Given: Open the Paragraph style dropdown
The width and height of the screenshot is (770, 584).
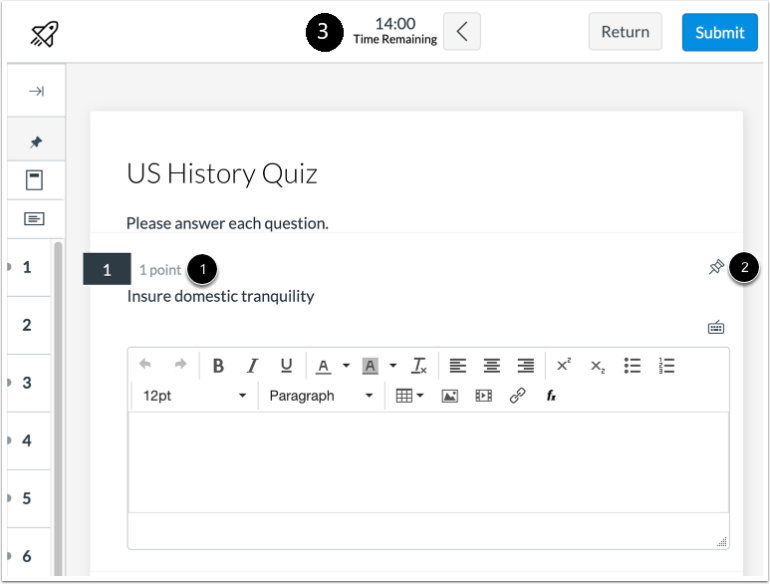Looking at the screenshot, I should tap(321, 395).
